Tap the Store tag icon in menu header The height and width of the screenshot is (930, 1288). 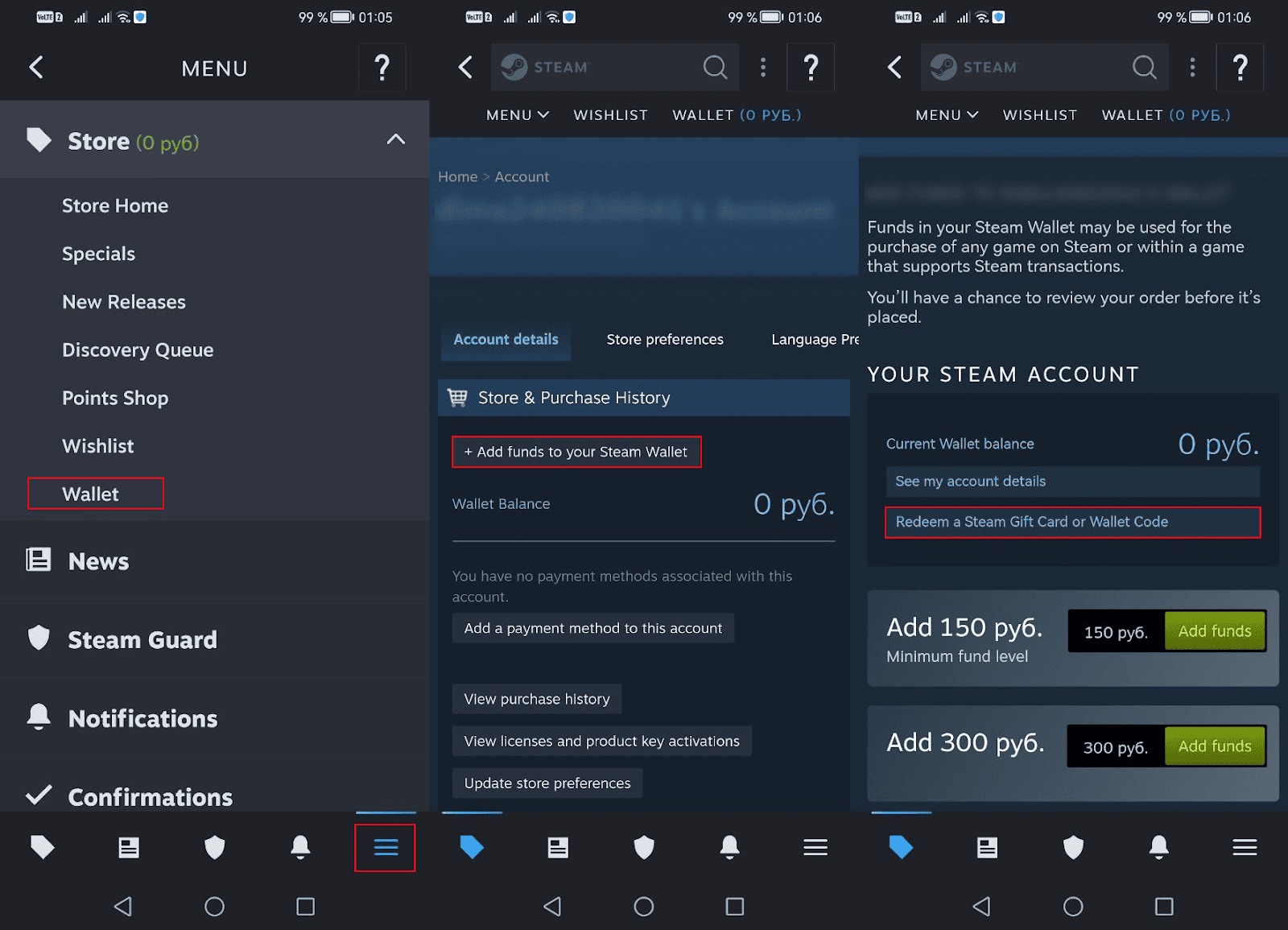[x=39, y=140]
